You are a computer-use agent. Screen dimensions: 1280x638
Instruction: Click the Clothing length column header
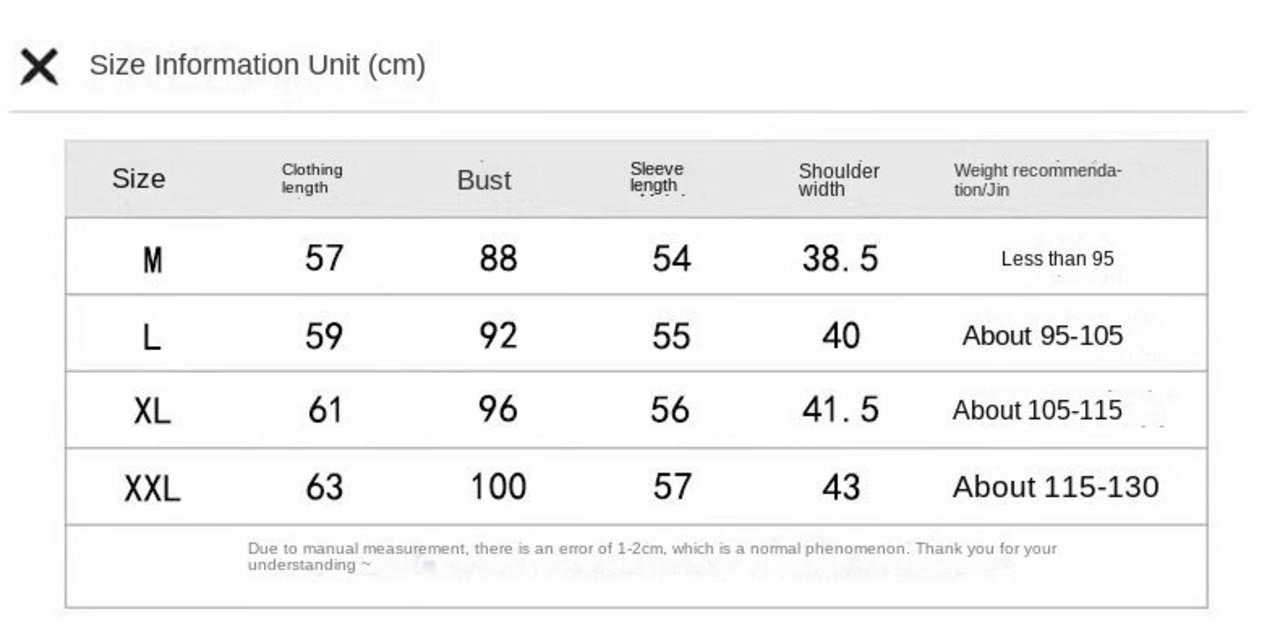point(312,179)
